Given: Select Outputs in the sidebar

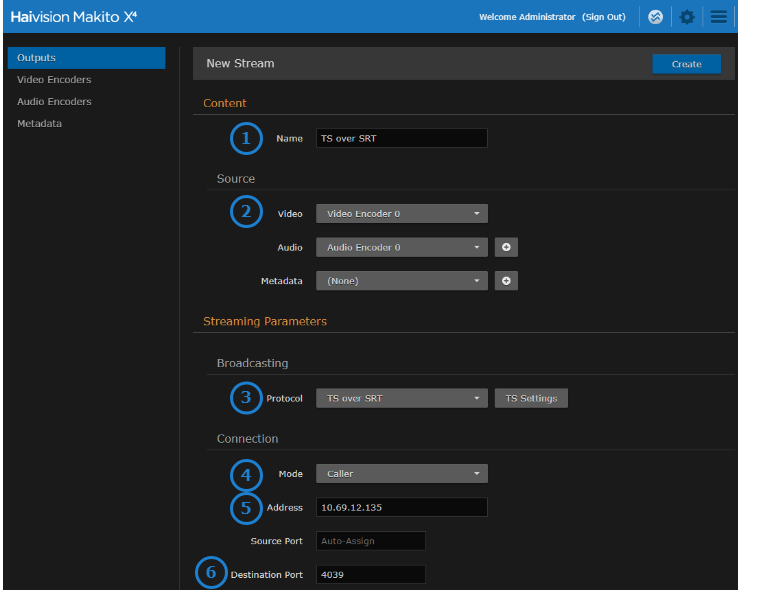Looking at the screenshot, I should (86, 58).
